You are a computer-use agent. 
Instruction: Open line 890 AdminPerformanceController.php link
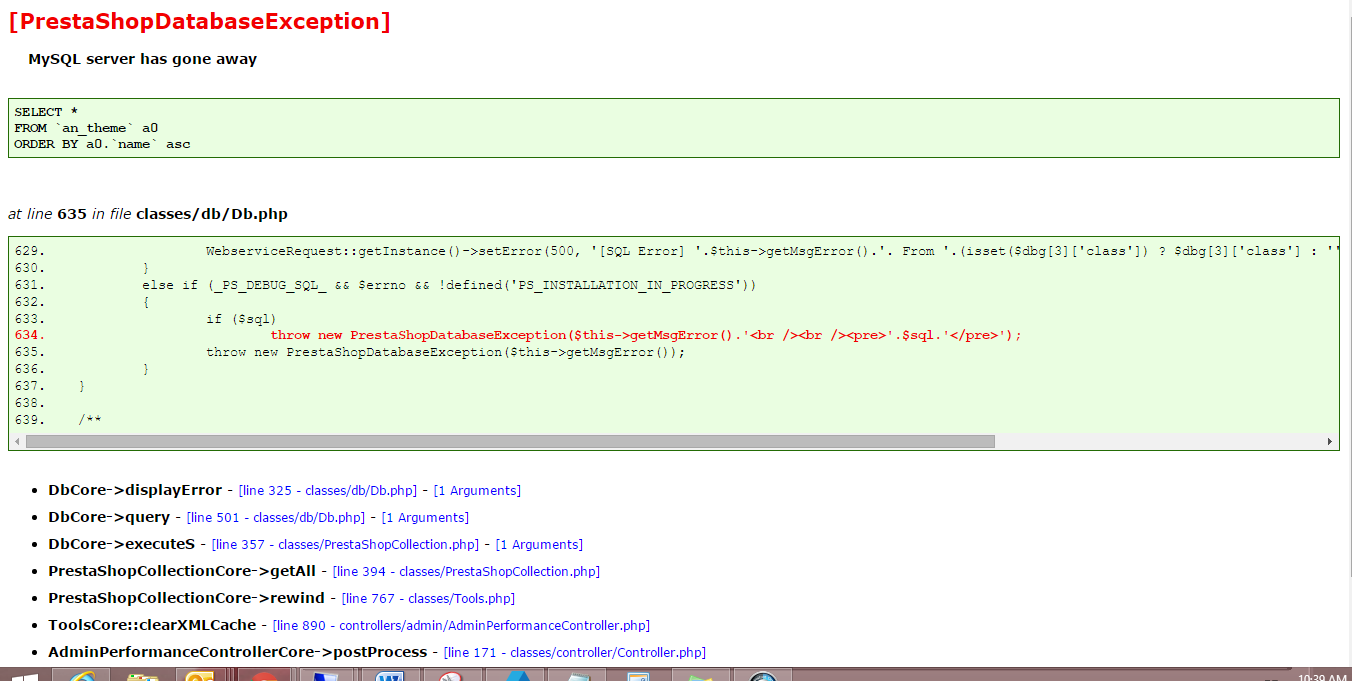pyautogui.click(x=461, y=626)
